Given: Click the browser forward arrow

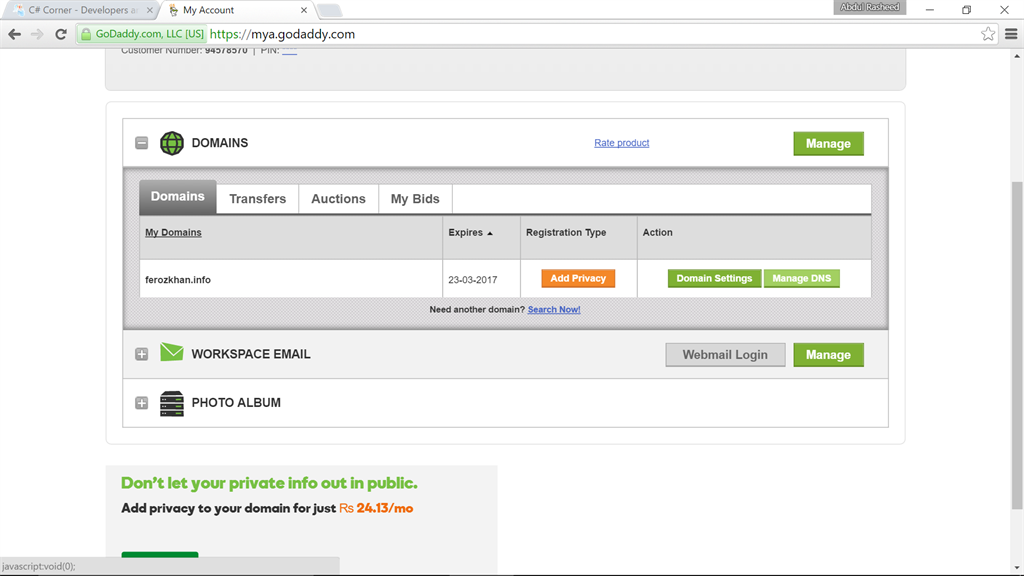Looking at the screenshot, I should coord(37,34).
